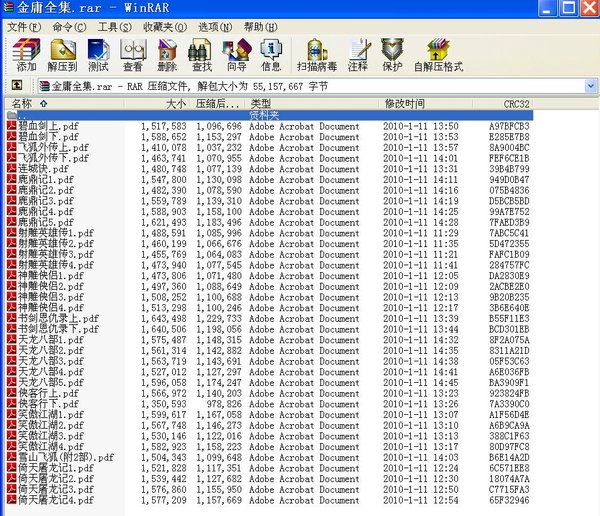
Task: Click the 测试 (Test) toolbar icon
Action: point(98,55)
